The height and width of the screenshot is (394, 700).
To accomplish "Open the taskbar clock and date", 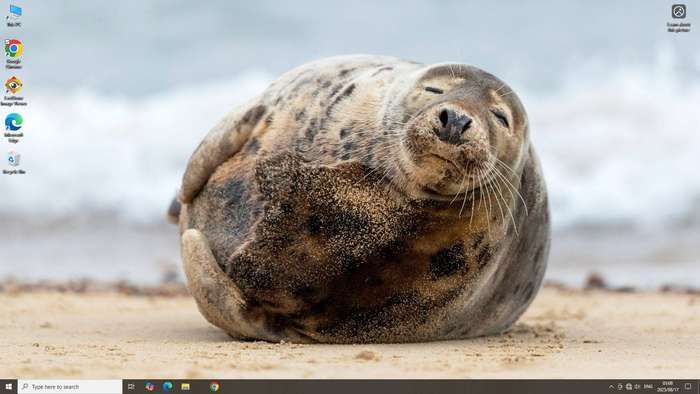I will coord(668,386).
